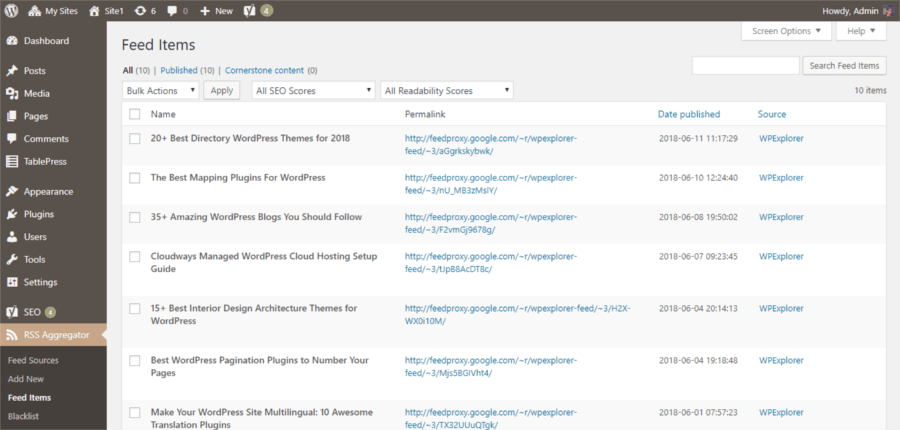The image size is (900, 430).
Task: Click Howdy, Admin account text
Action: 850,11
